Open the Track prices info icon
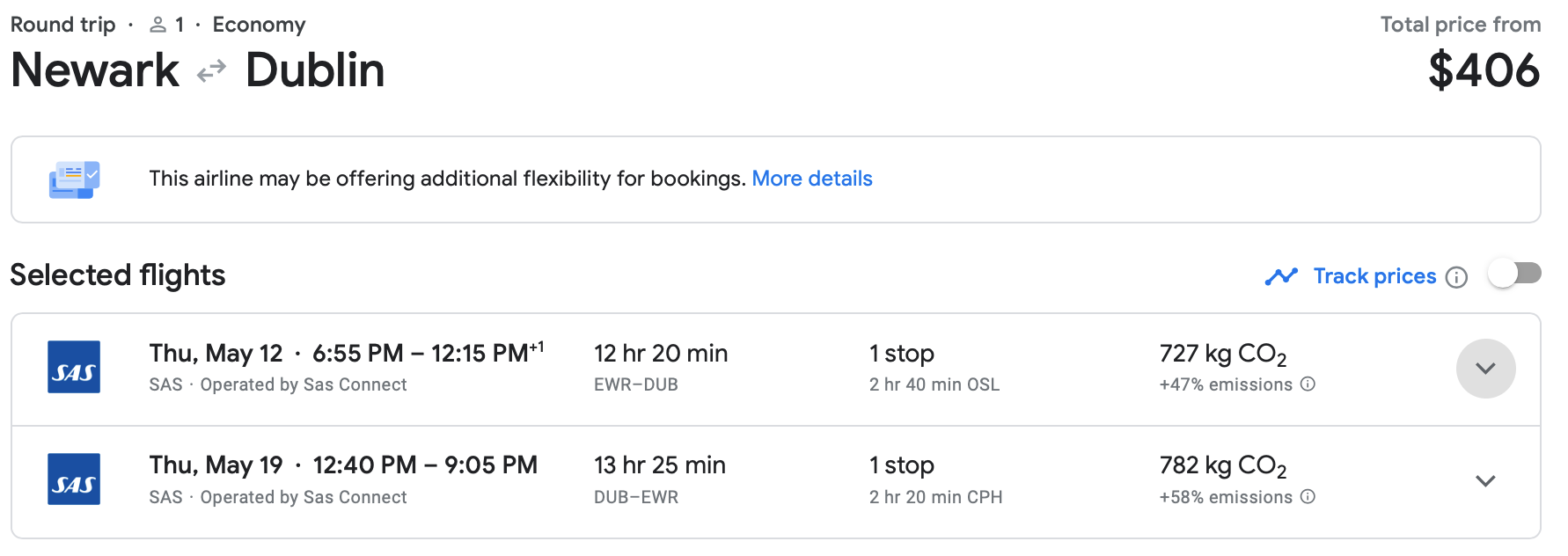 coord(1457,278)
